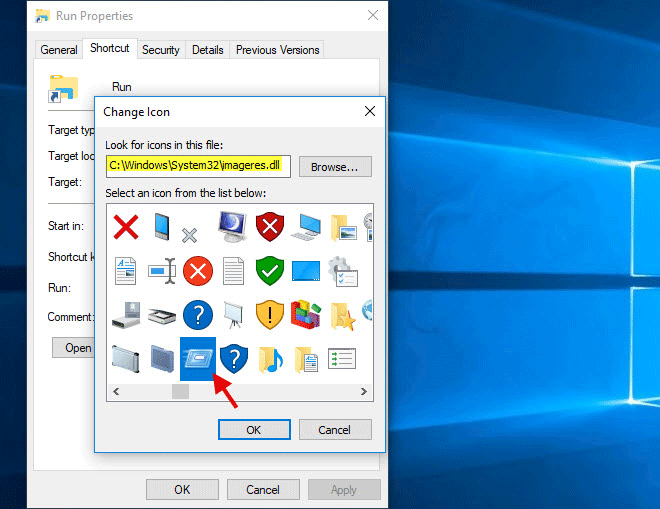Click the icon file path field
Screen dimensions: 660x509
[198, 166]
